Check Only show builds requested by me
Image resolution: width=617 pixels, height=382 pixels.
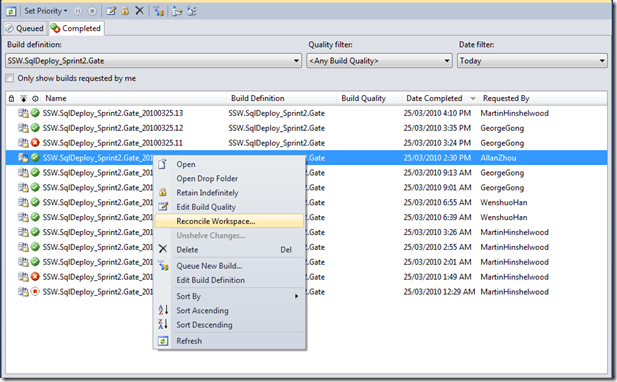[10, 78]
